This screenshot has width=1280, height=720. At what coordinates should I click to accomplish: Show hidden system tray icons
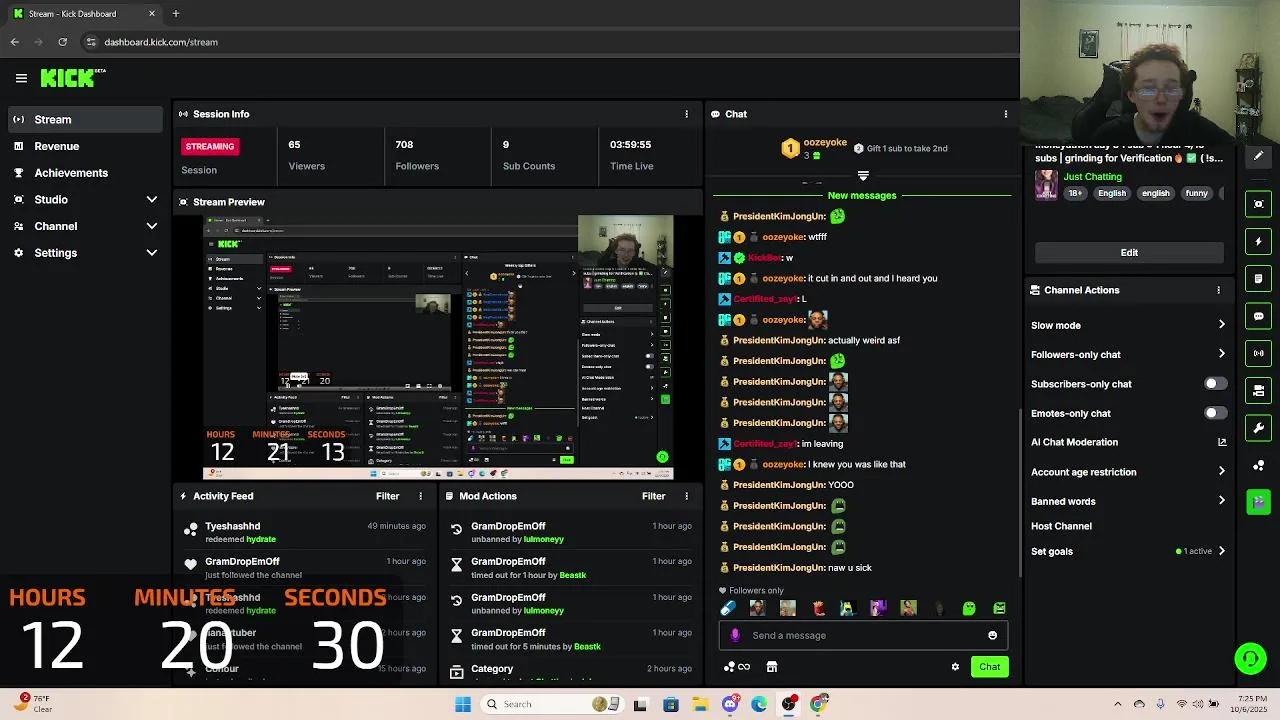pos(1118,704)
